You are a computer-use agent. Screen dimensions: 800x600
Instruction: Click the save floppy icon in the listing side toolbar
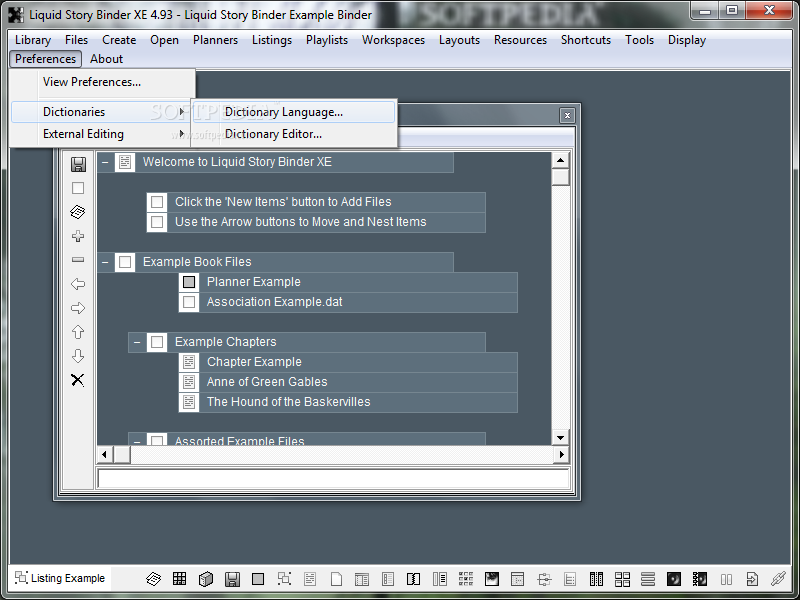click(78, 164)
